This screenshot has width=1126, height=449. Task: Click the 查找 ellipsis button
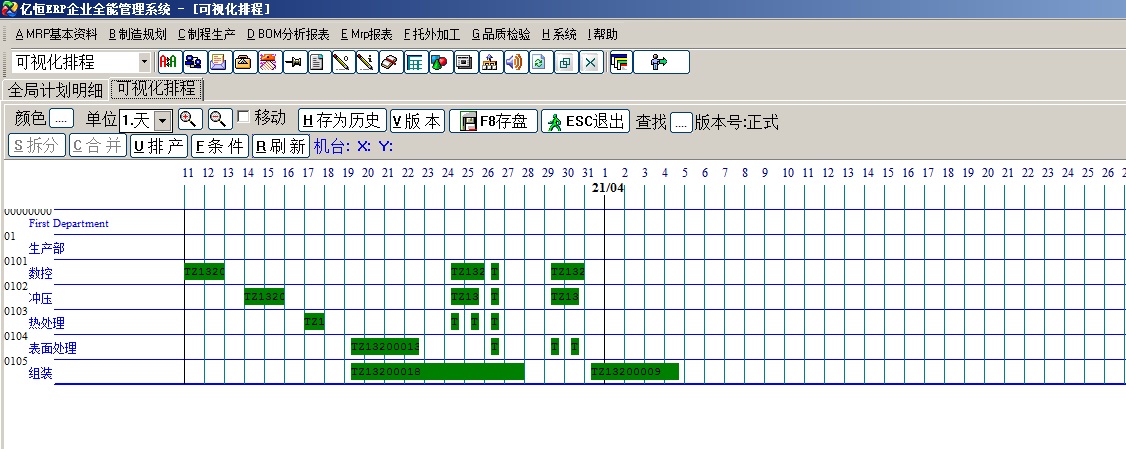pyautogui.click(x=681, y=122)
